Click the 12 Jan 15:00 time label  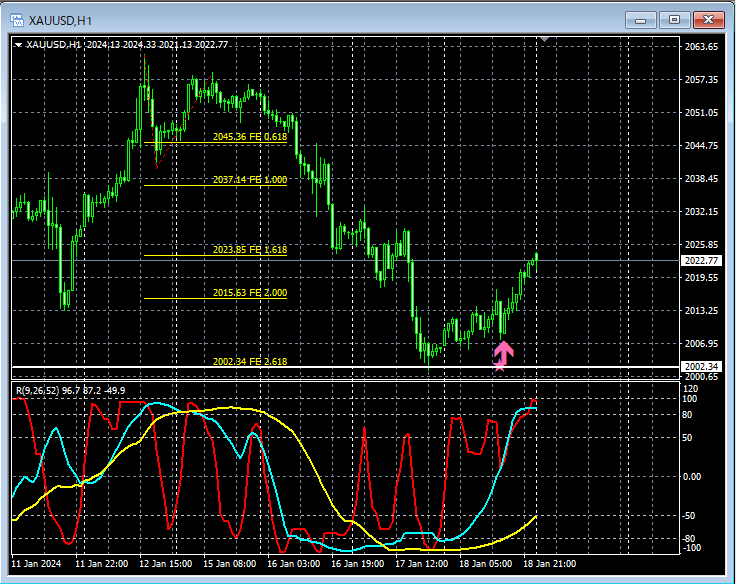click(x=165, y=563)
